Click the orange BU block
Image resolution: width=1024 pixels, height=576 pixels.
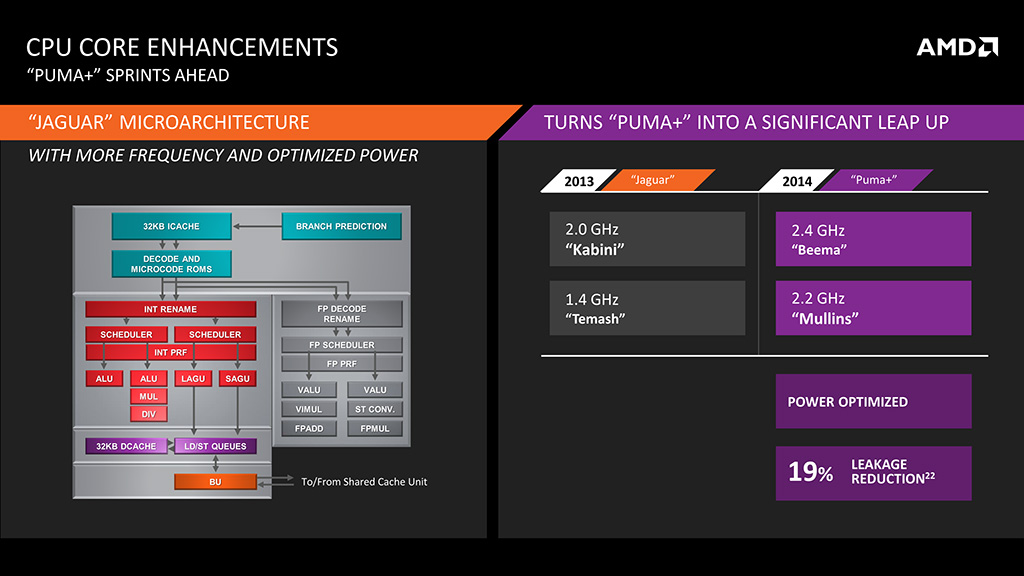click(x=215, y=481)
